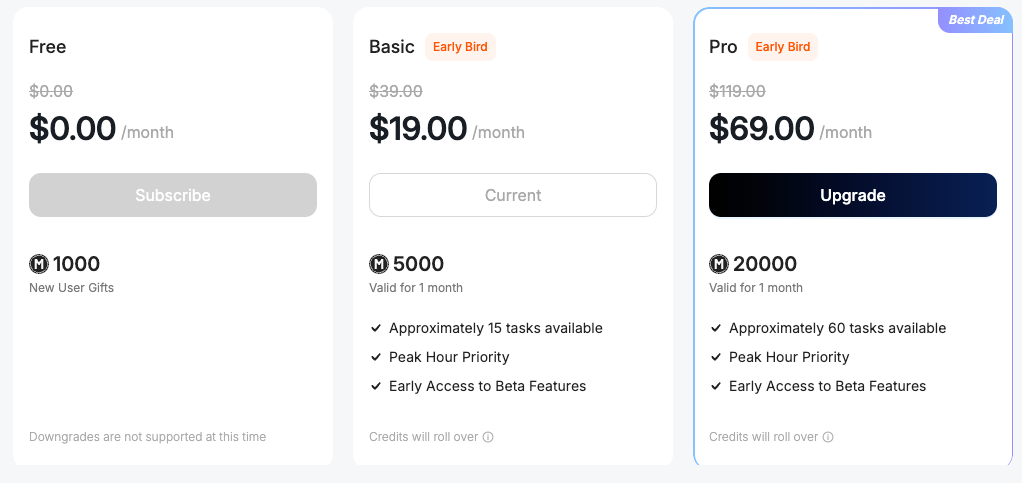This screenshot has height=483, width=1022.
Task: Click checkmark beside Basic Peak Hour Priority
Action: [x=376, y=357]
